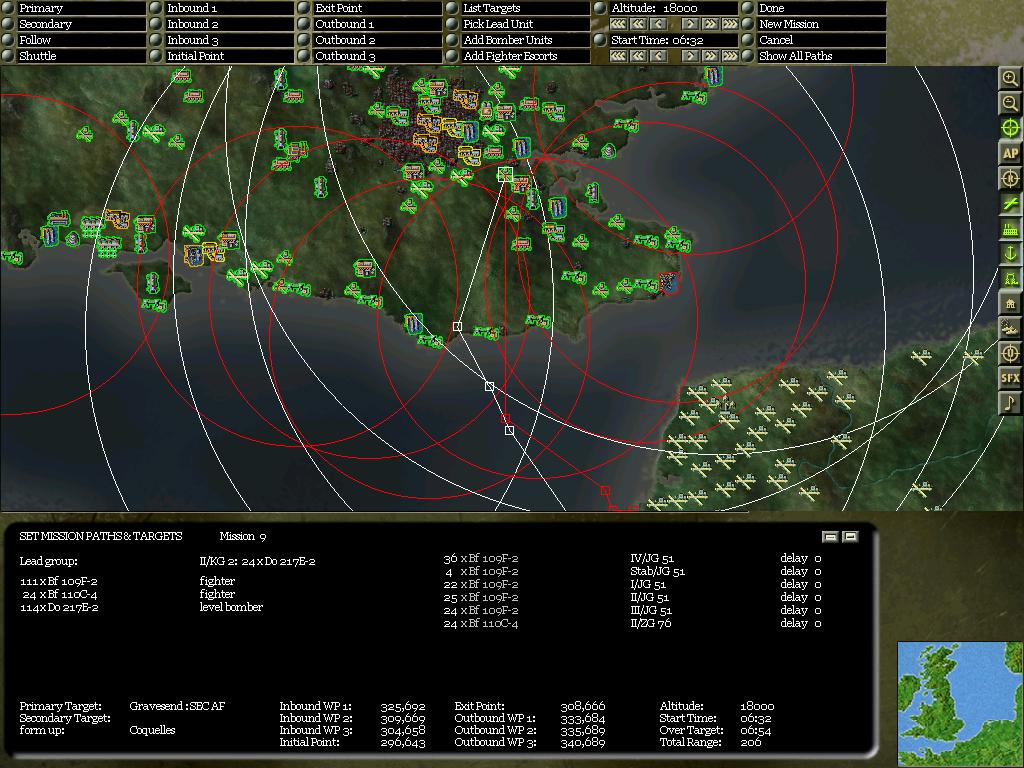This screenshot has height=768, width=1024.
Task: Toggle music with the note icon
Action: (1010, 403)
